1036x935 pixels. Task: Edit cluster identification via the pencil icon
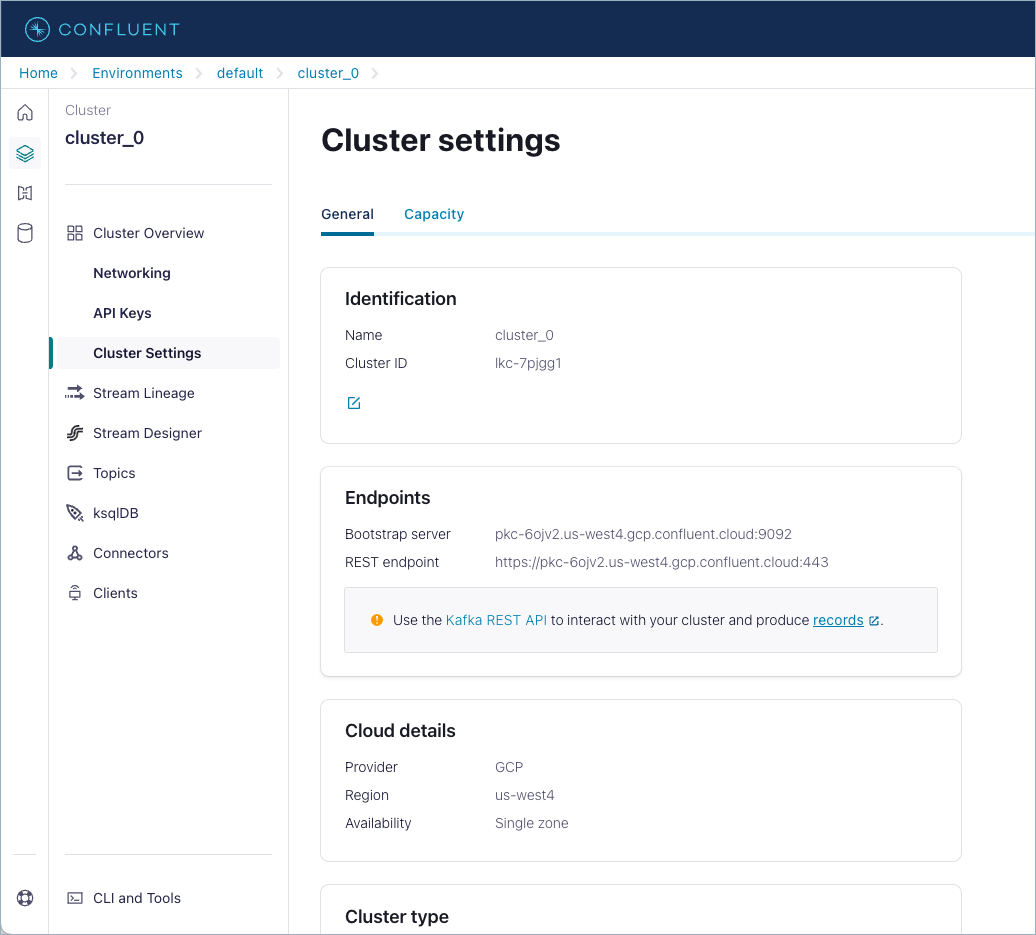point(353,402)
